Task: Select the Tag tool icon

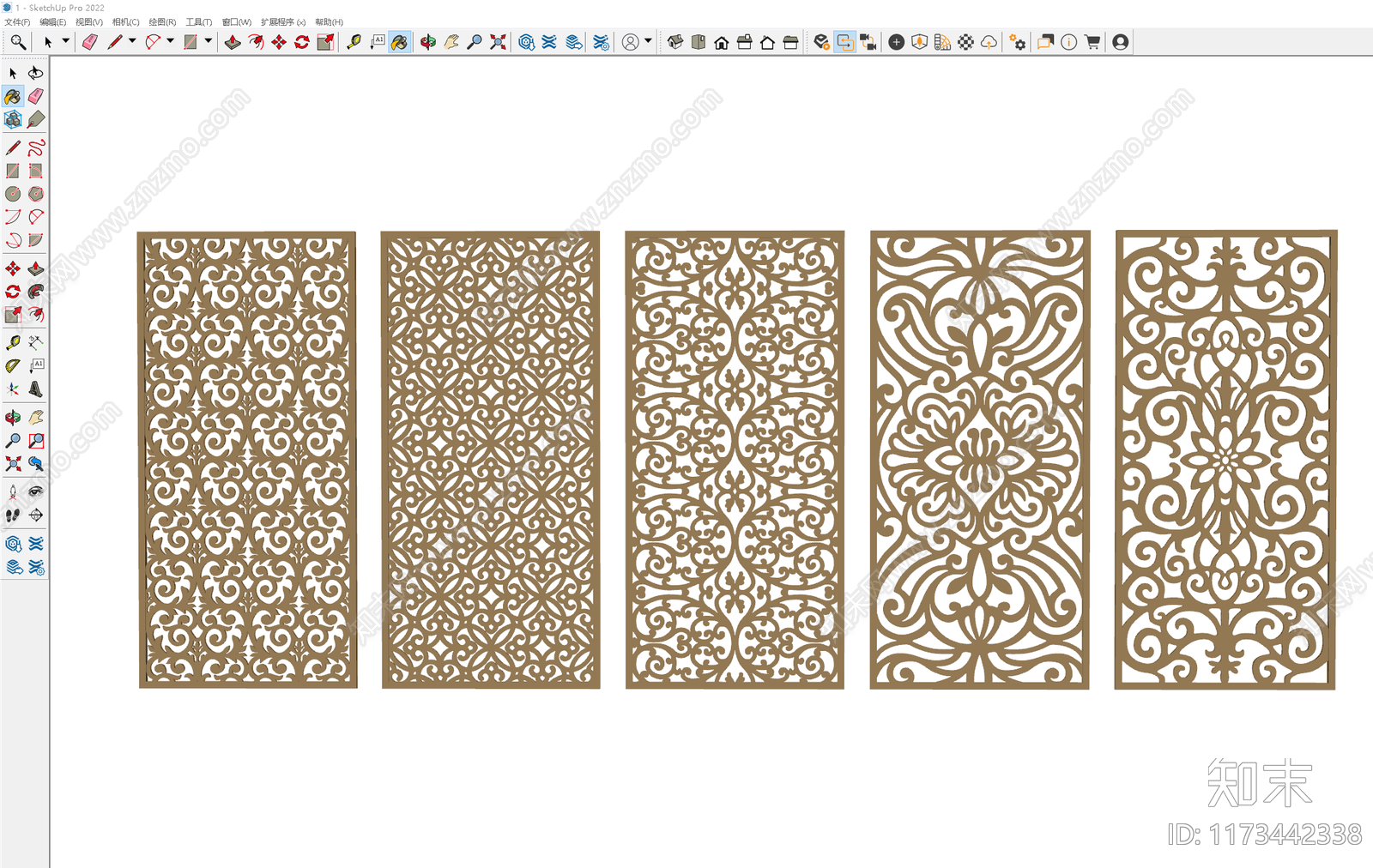Action: [35, 119]
